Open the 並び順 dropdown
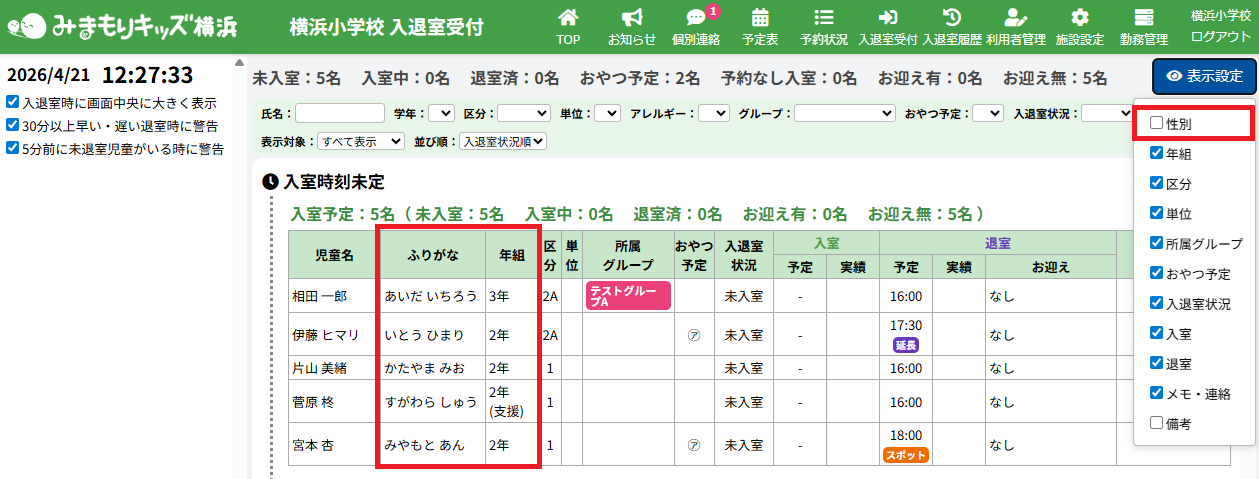1259x479 pixels. (x=503, y=142)
